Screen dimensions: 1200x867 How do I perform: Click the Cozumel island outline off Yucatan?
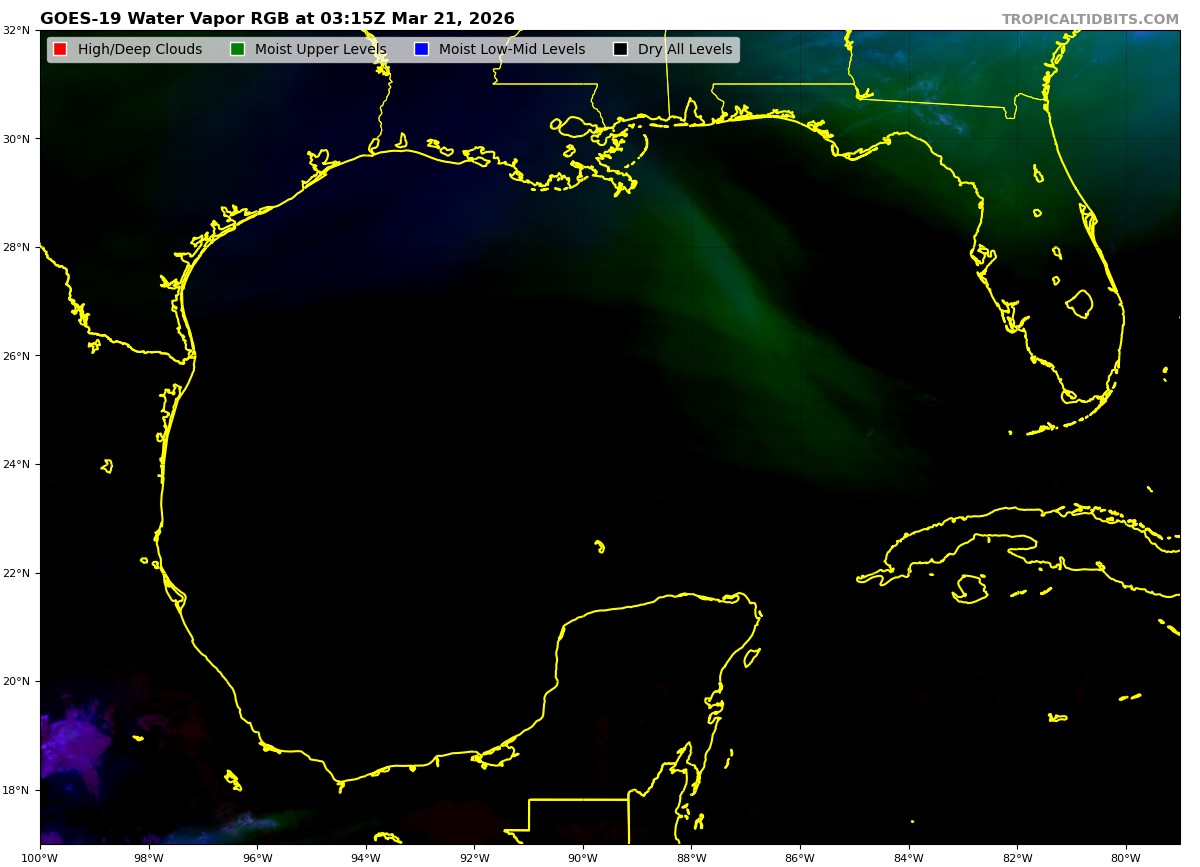tap(751, 657)
